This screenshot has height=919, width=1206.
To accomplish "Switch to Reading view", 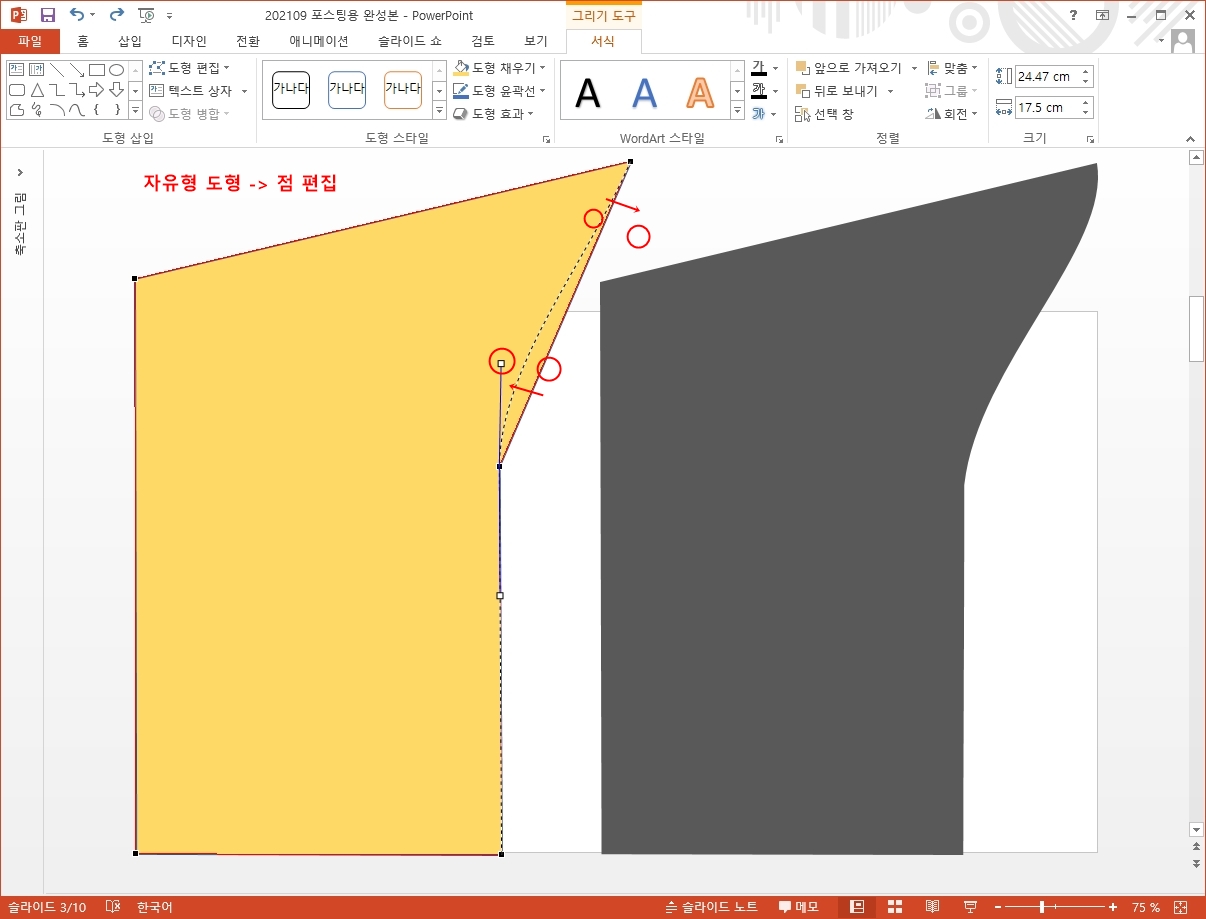I will 932,907.
